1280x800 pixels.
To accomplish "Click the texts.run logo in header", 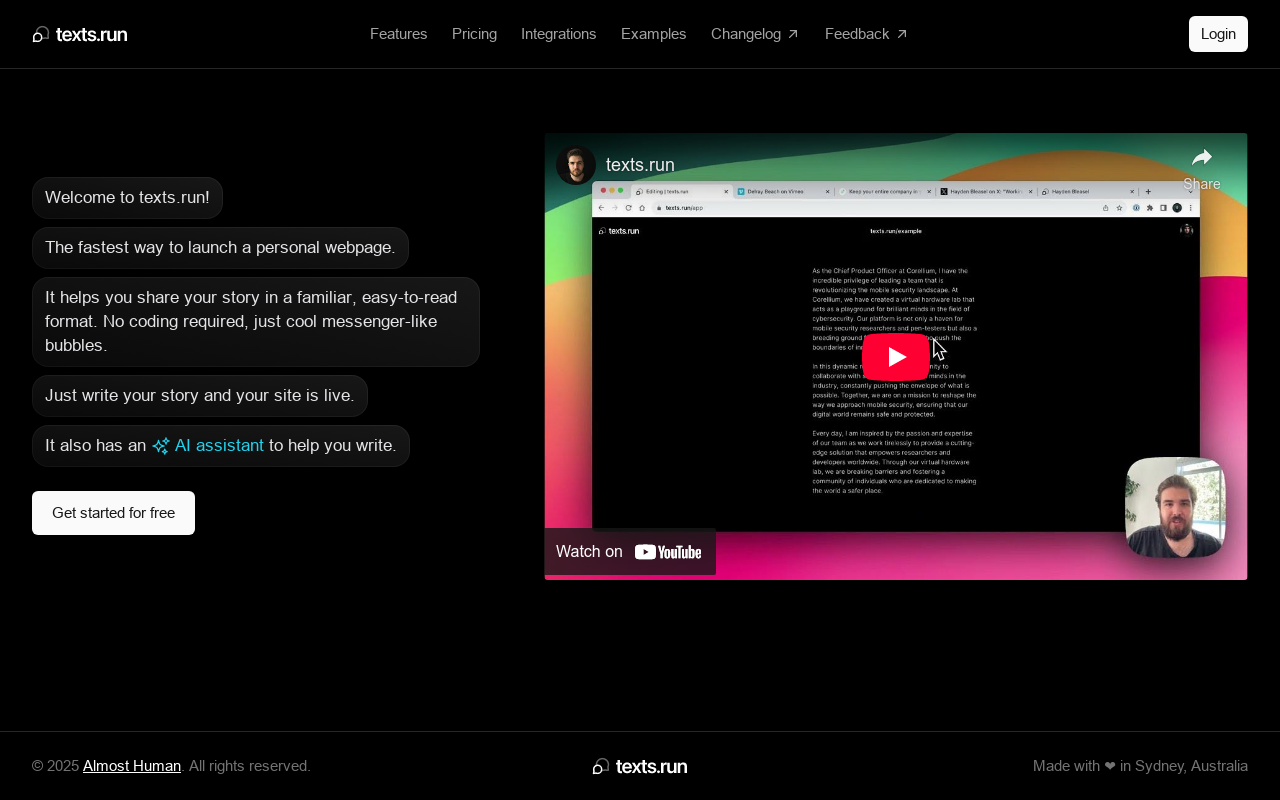I will point(80,35).
